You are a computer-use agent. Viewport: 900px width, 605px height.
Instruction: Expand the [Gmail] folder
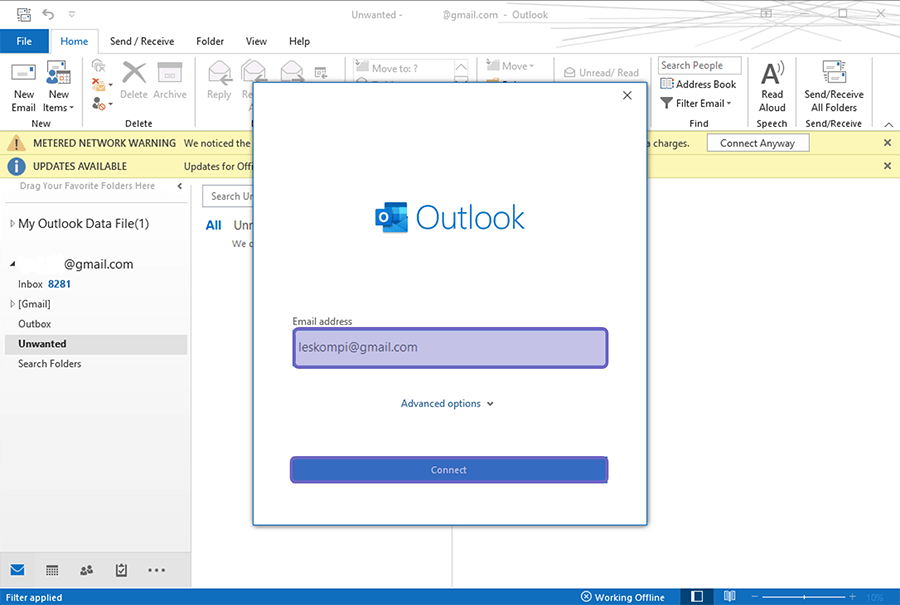click(x=13, y=304)
